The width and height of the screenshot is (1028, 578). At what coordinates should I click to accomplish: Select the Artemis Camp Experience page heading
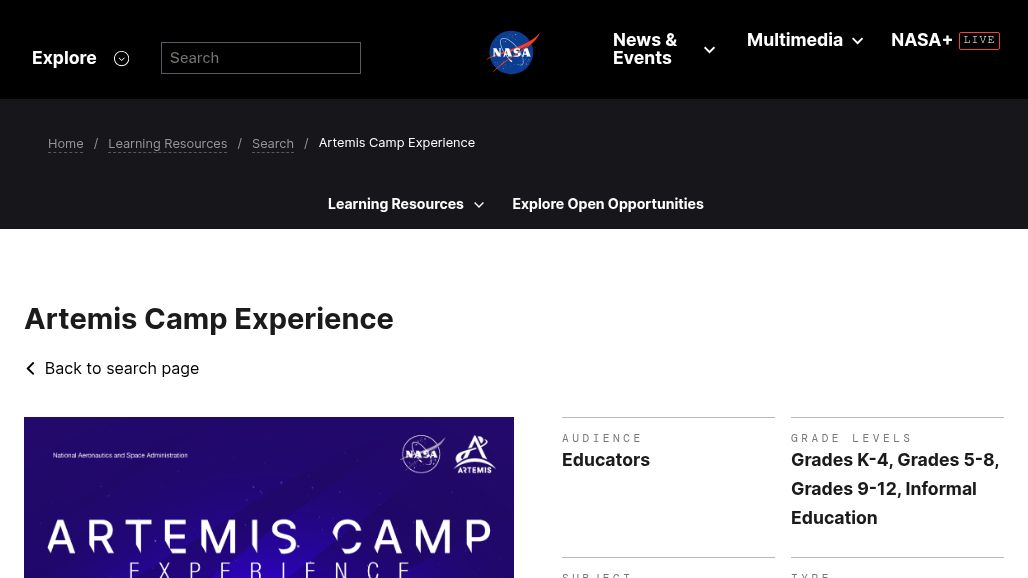209,319
